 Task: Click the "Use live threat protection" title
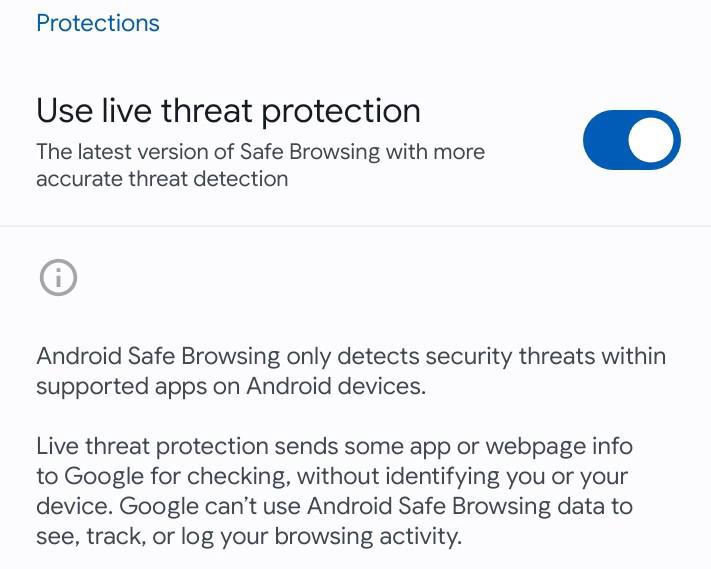(228, 111)
